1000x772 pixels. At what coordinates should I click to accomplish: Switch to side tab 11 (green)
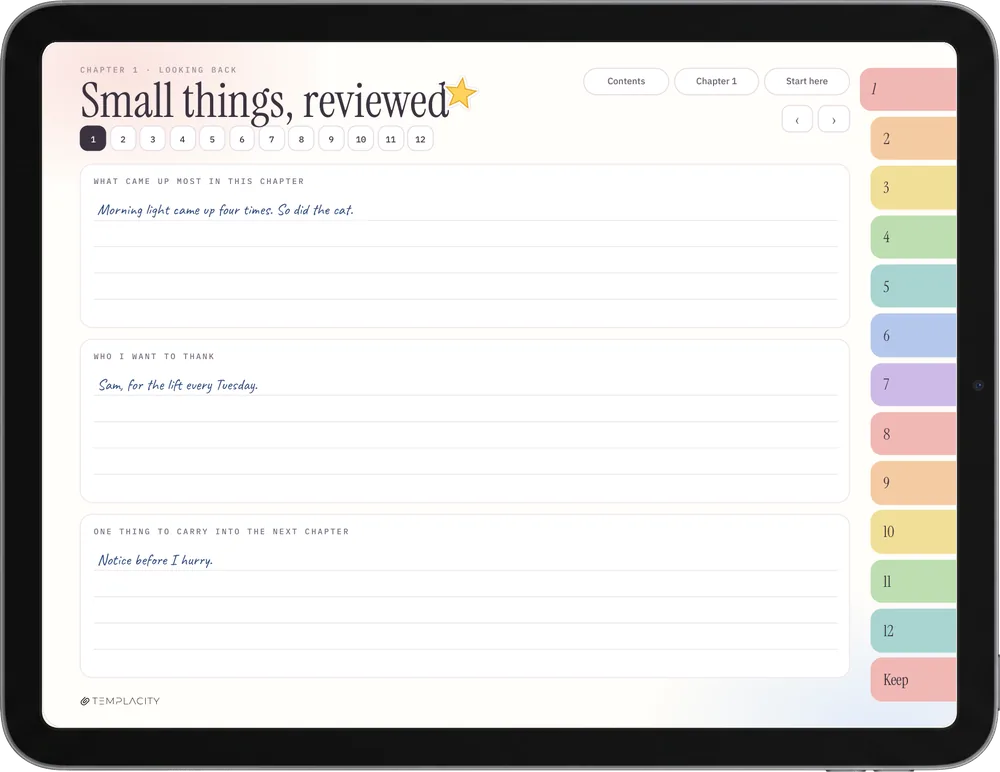coord(913,581)
